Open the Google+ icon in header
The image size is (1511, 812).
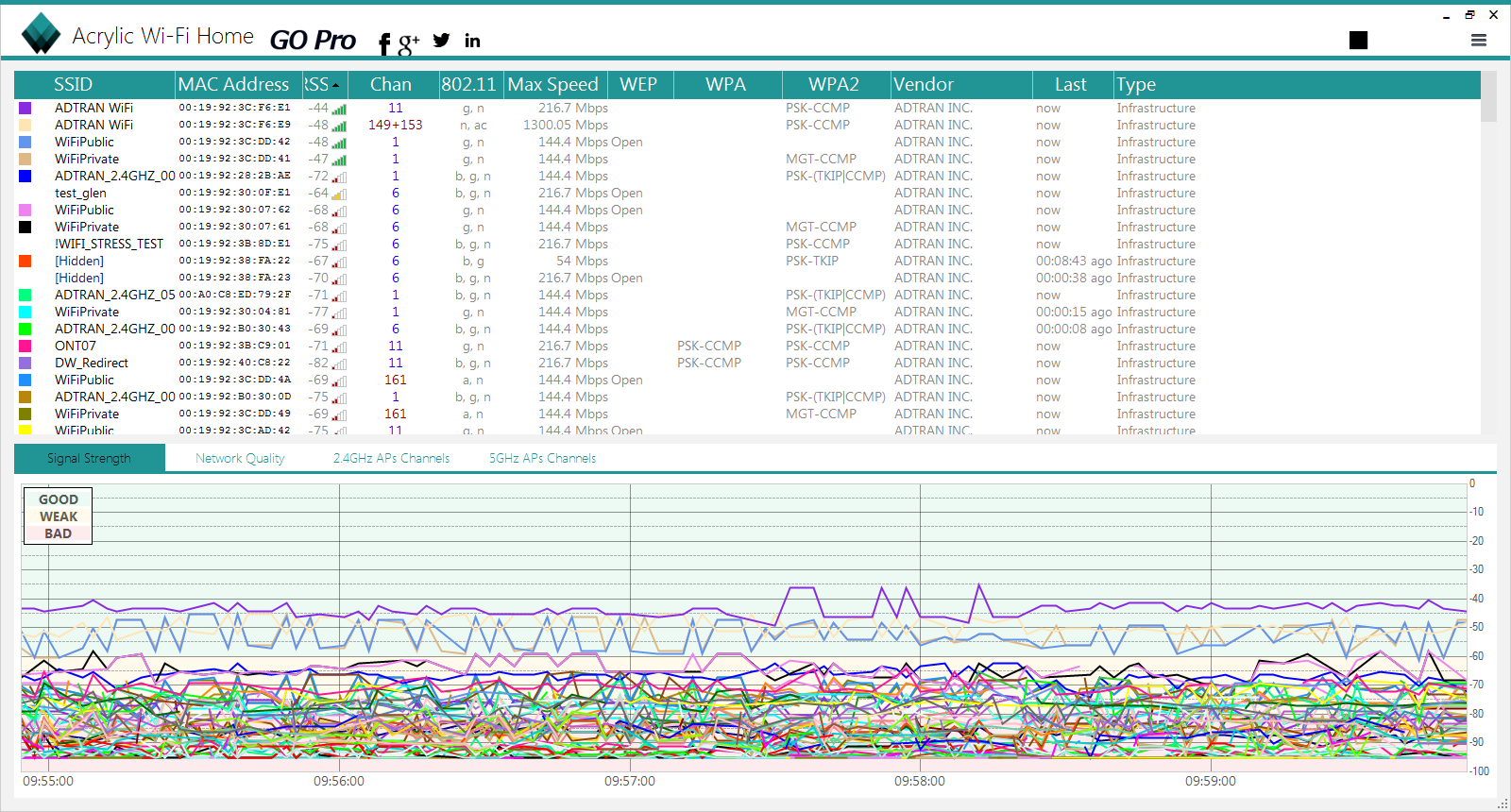pos(409,42)
